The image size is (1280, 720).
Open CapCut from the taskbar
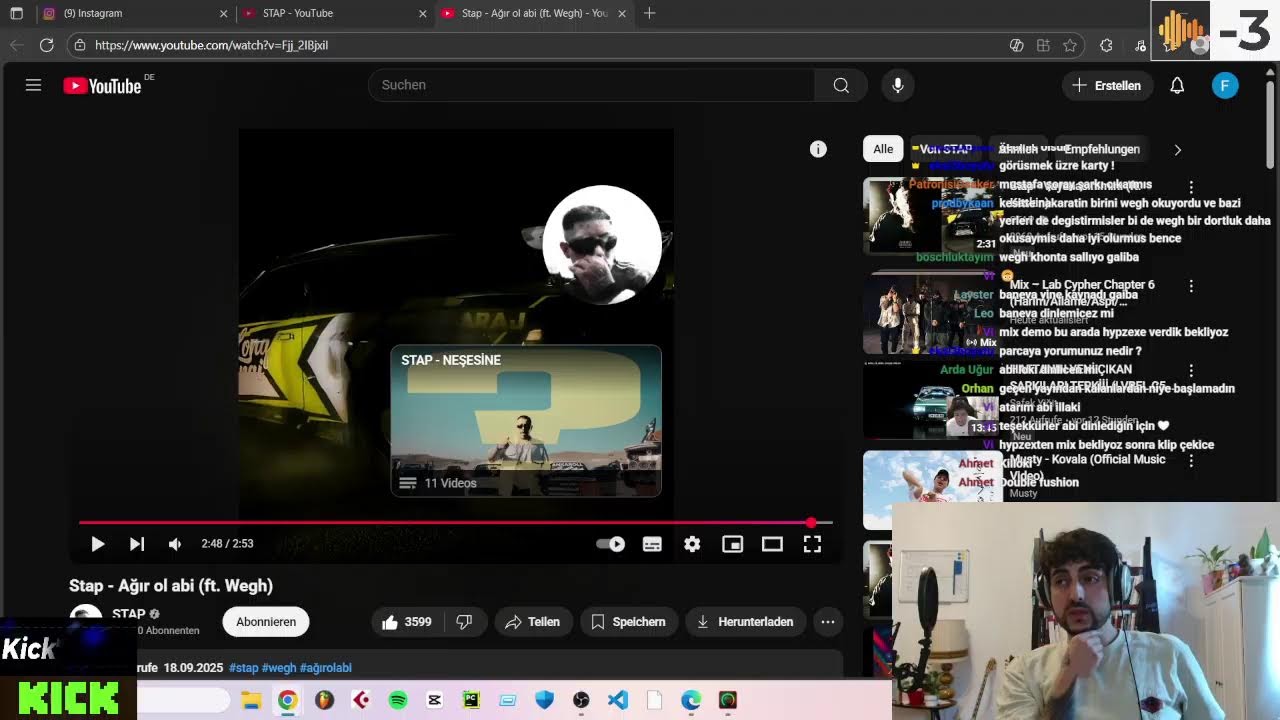click(434, 700)
